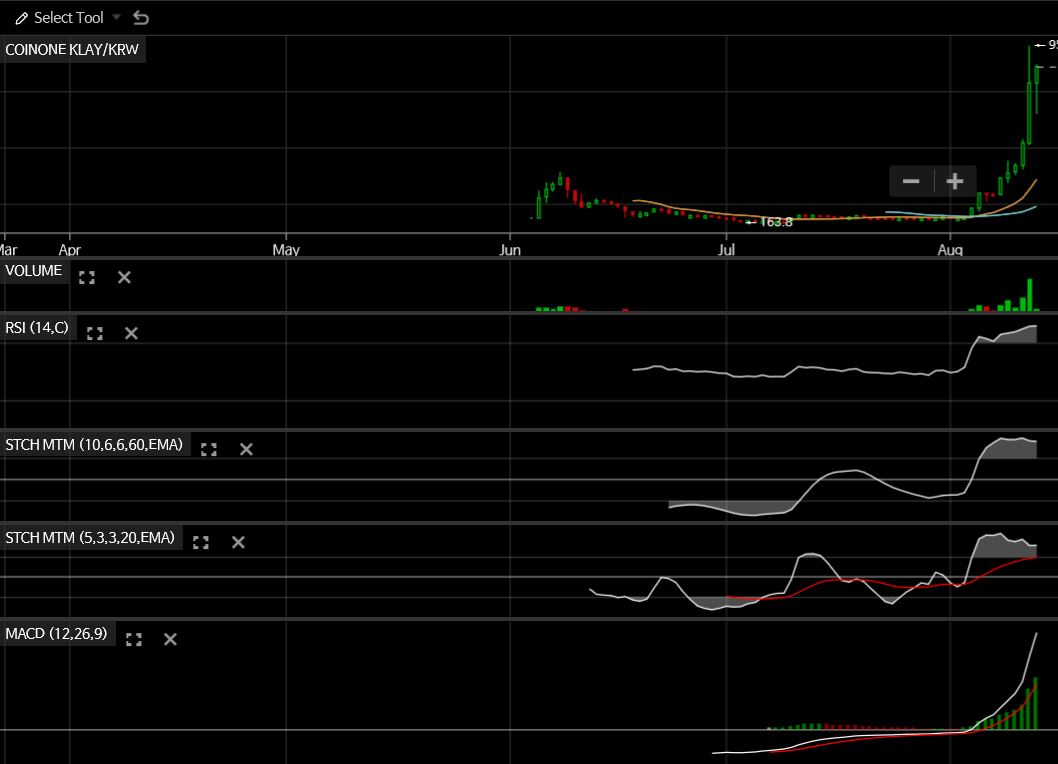
Task: Open RSI (14,C) label settings
Action: pos(37,327)
